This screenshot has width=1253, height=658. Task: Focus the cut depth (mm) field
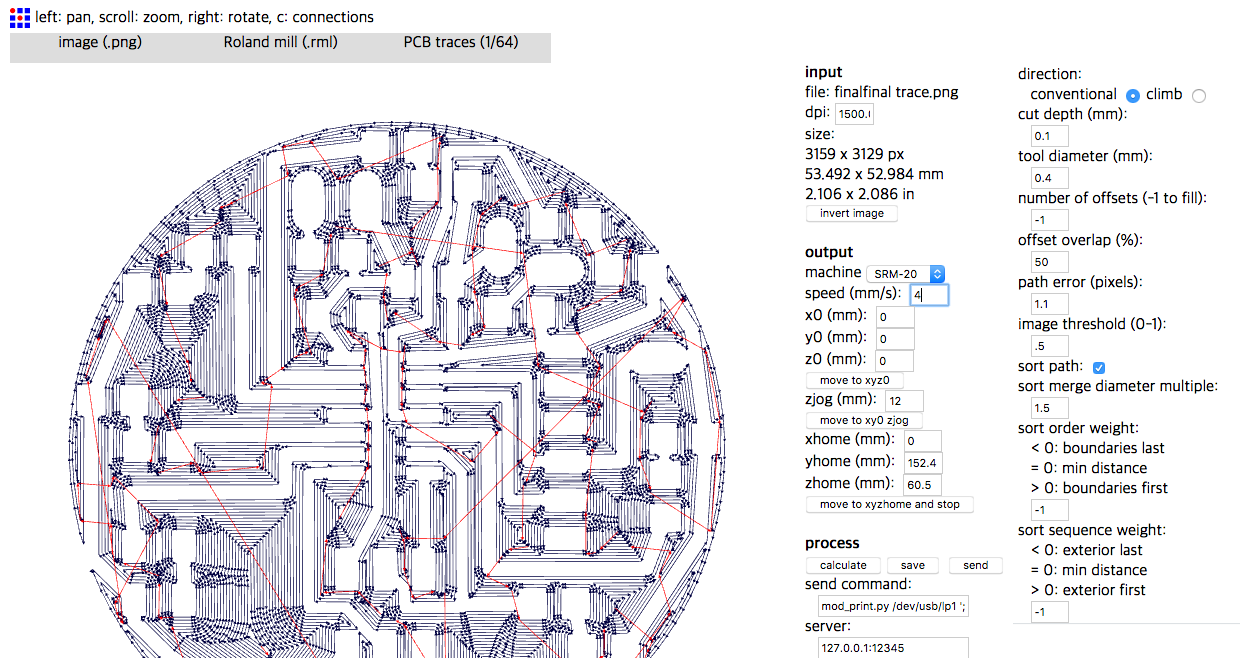(1049, 136)
